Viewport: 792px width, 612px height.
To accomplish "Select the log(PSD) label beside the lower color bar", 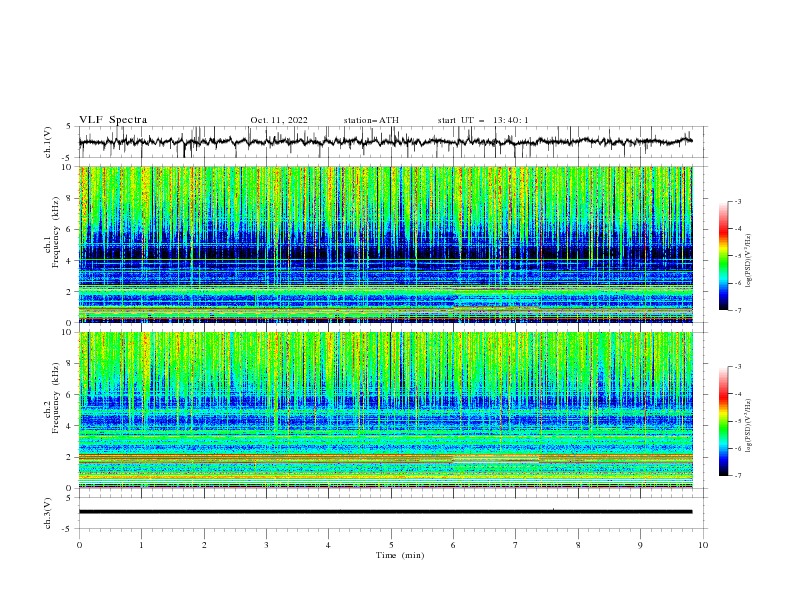I will point(749,426).
